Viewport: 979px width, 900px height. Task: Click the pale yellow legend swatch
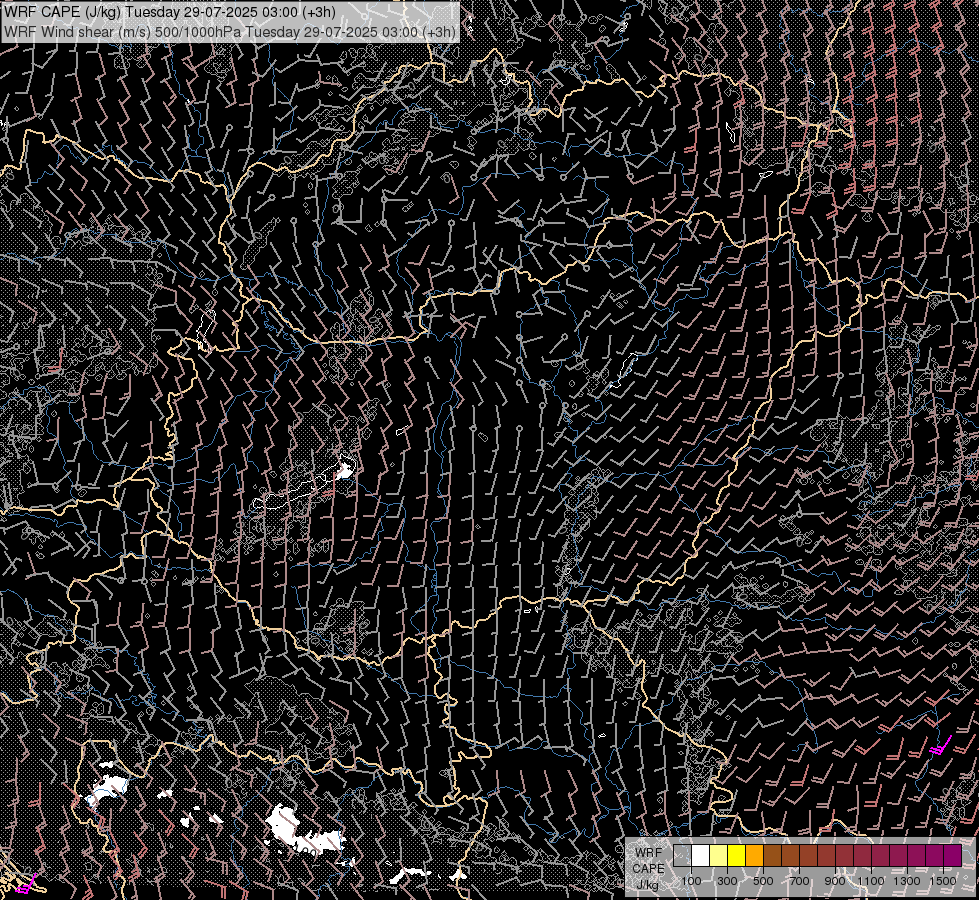(x=719, y=856)
